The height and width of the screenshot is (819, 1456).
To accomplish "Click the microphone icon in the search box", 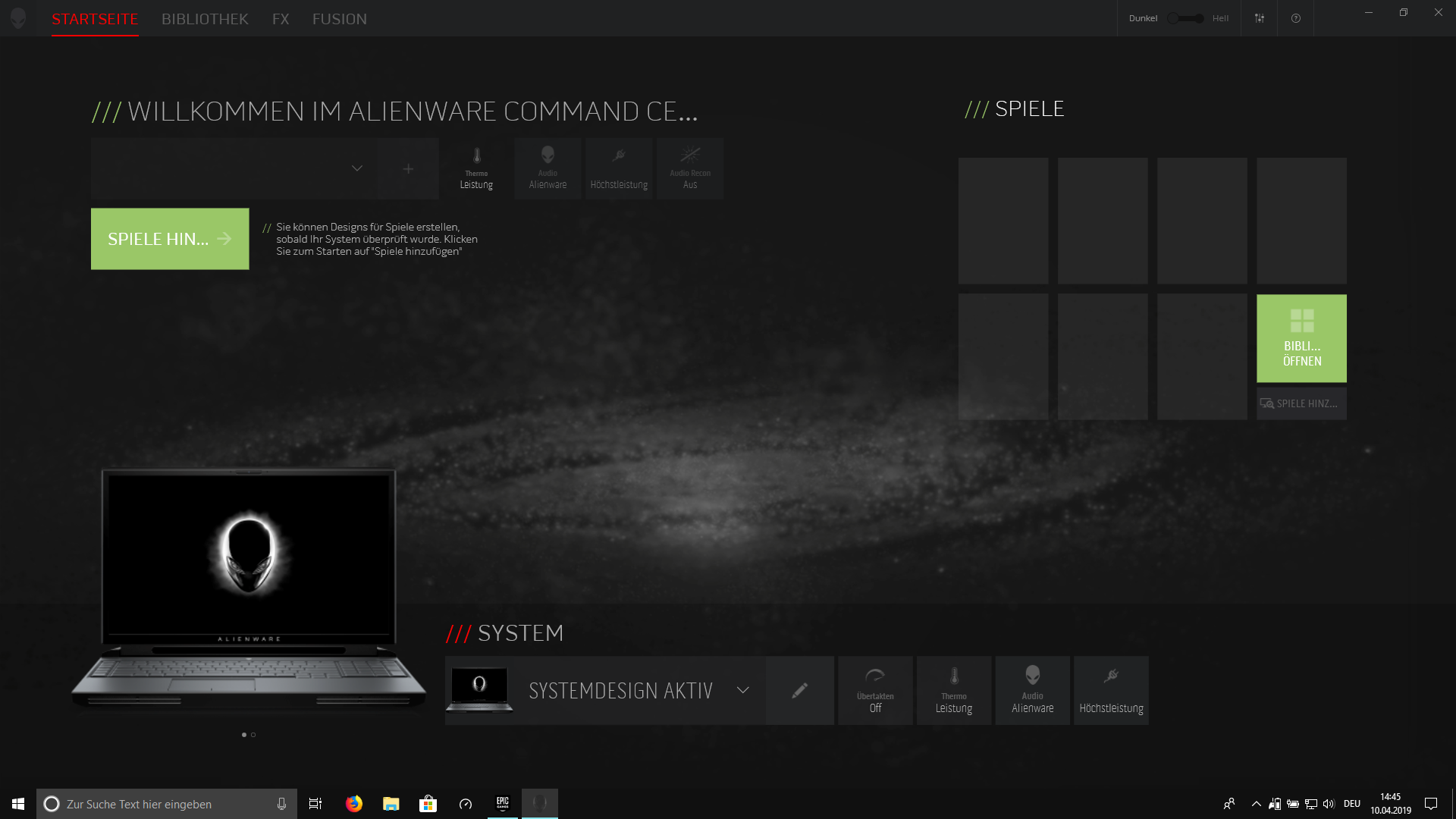I will (281, 804).
